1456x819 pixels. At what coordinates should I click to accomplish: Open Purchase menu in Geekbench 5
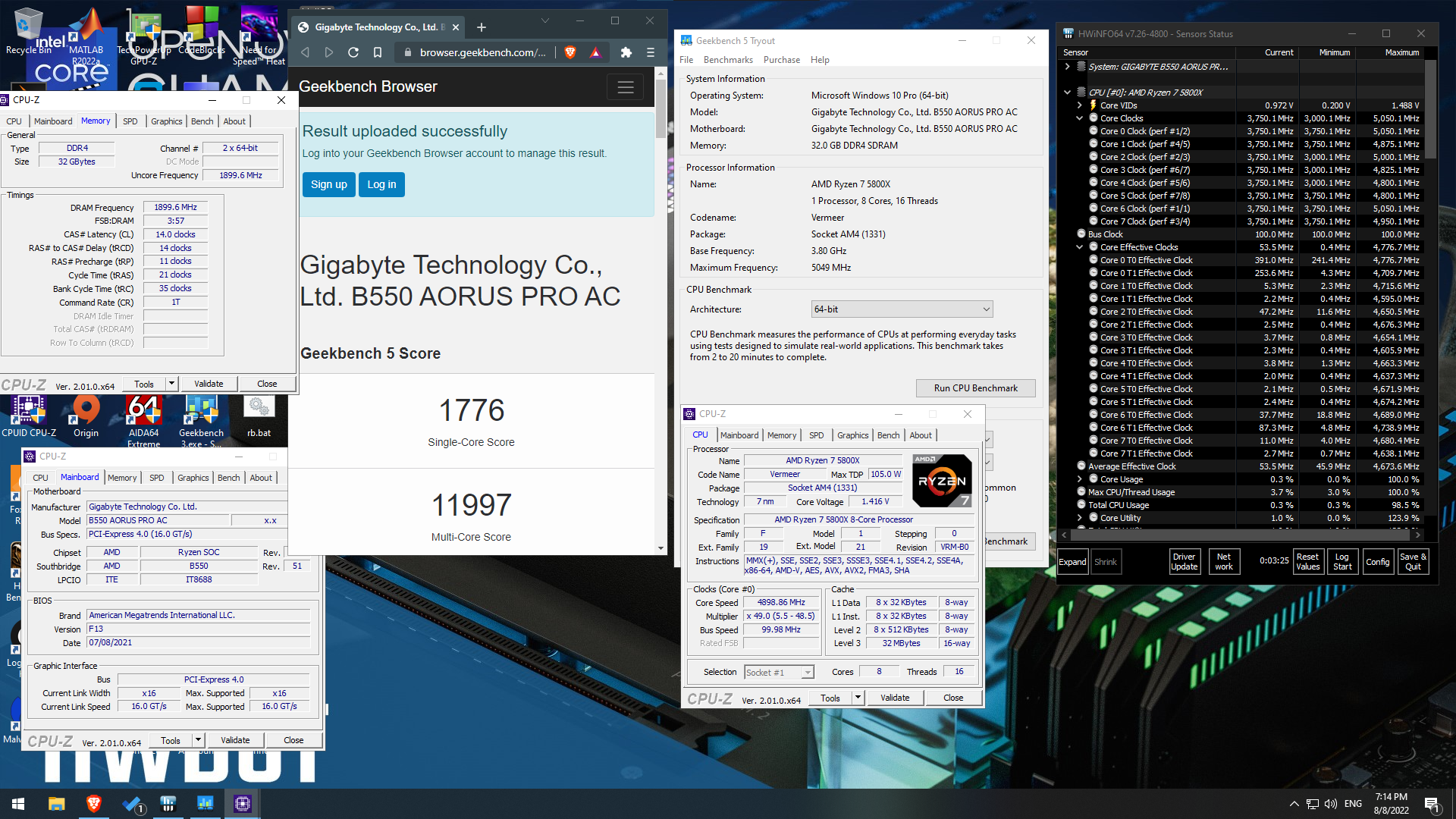pyautogui.click(x=782, y=60)
